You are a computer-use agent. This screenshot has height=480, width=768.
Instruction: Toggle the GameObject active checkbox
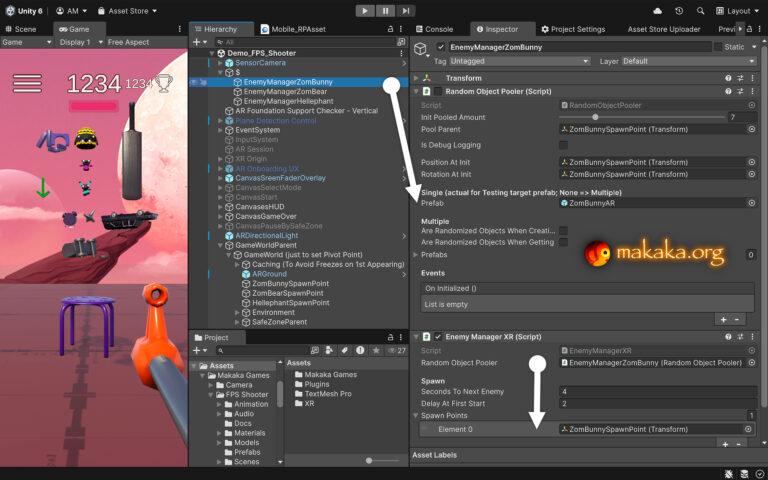(x=441, y=47)
